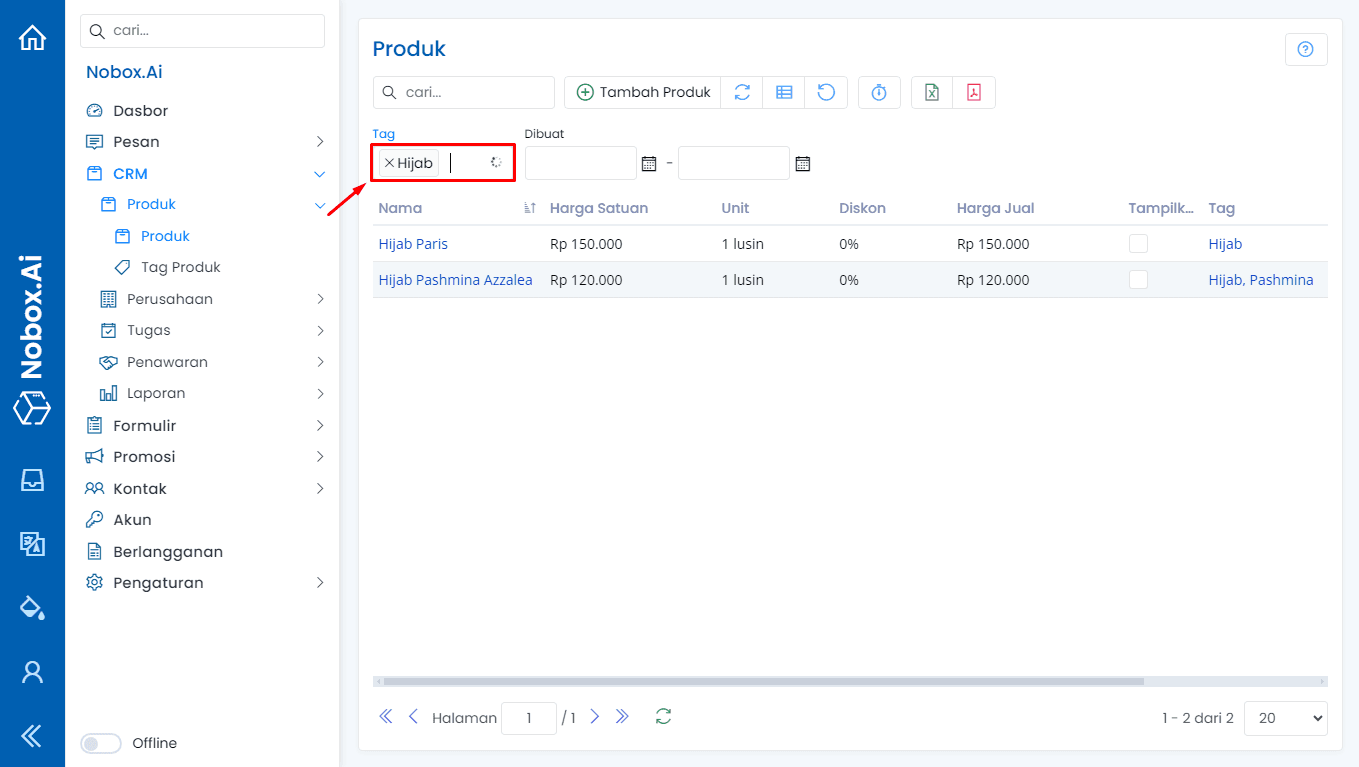Screen dimensions: 1359x767
Task: Toggle the Offline switch
Action: click(x=101, y=743)
